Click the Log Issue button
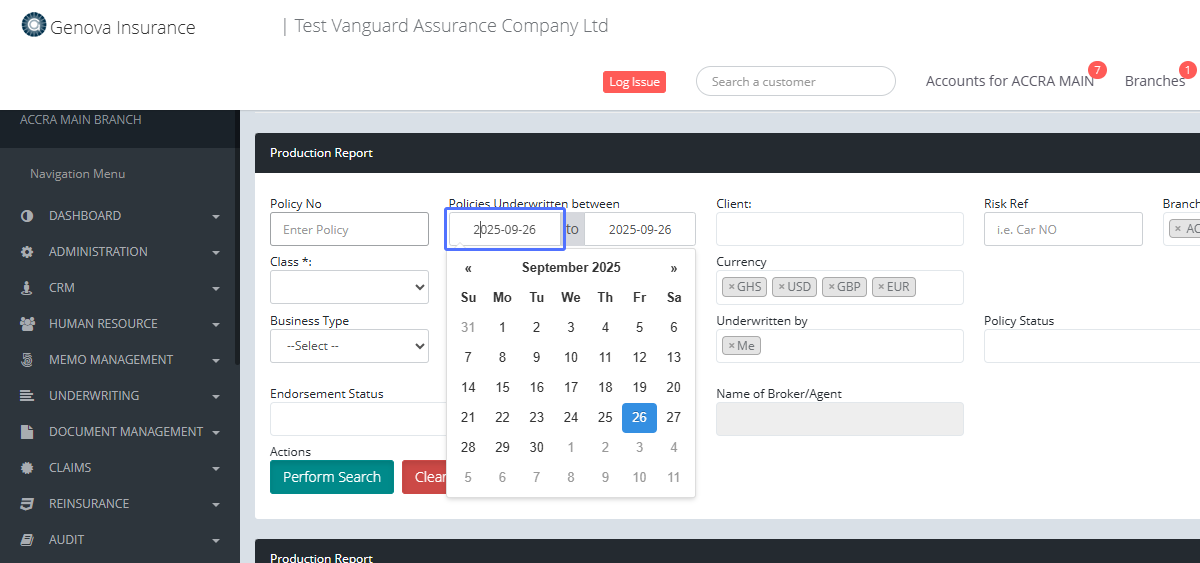This screenshot has height=563, width=1200. tap(634, 82)
